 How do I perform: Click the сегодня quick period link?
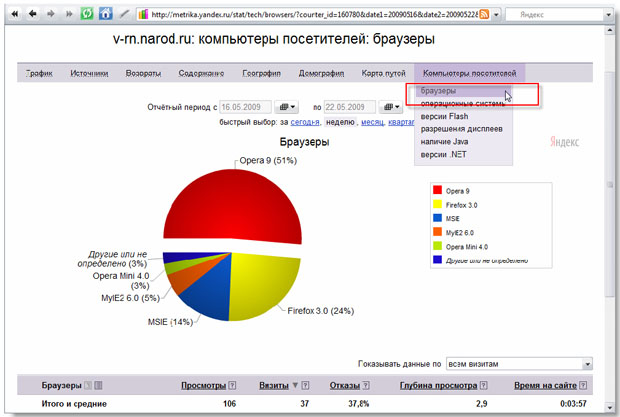pos(305,123)
